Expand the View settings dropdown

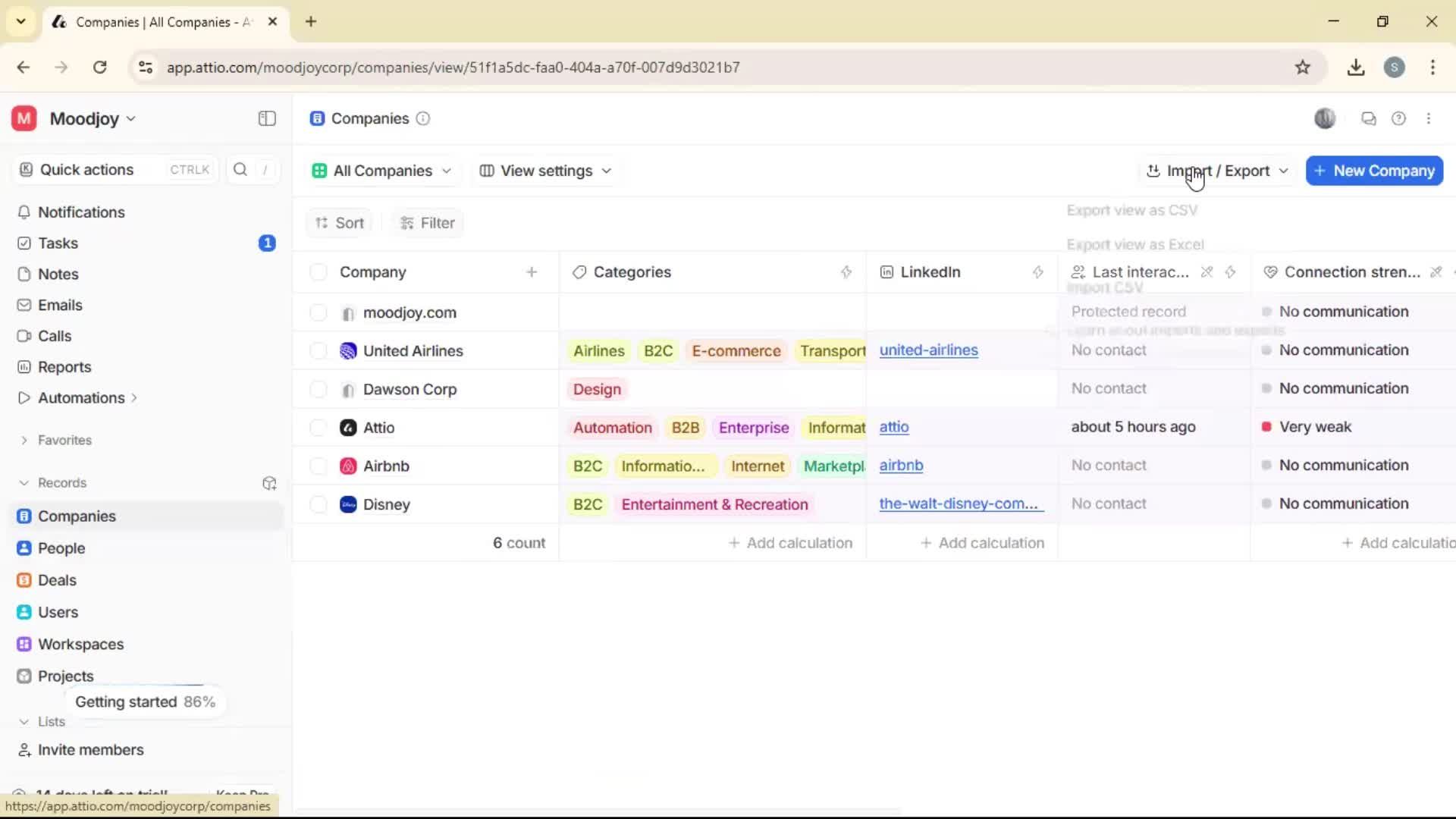pos(544,170)
